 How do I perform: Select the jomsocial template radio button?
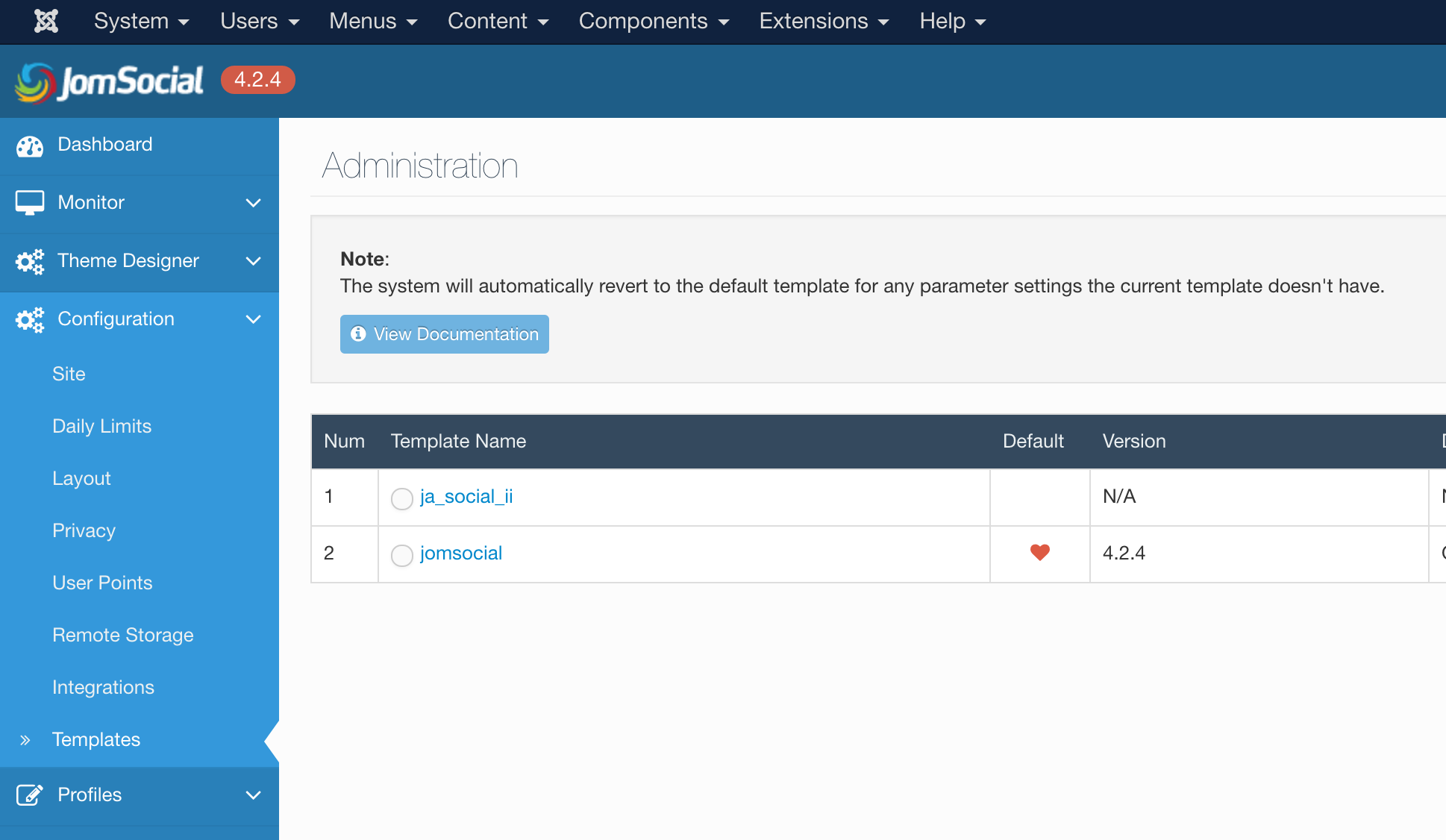click(x=402, y=555)
